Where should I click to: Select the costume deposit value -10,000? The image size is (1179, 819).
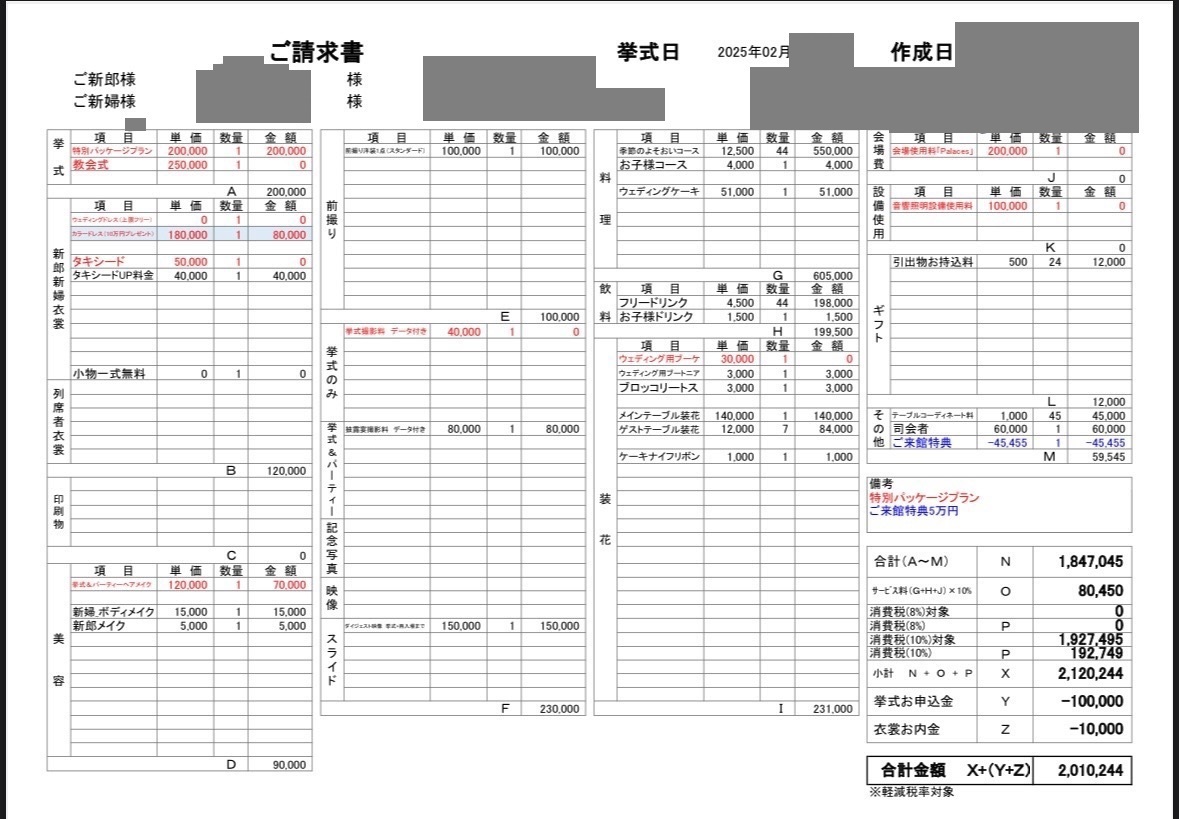click(1096, 730)
